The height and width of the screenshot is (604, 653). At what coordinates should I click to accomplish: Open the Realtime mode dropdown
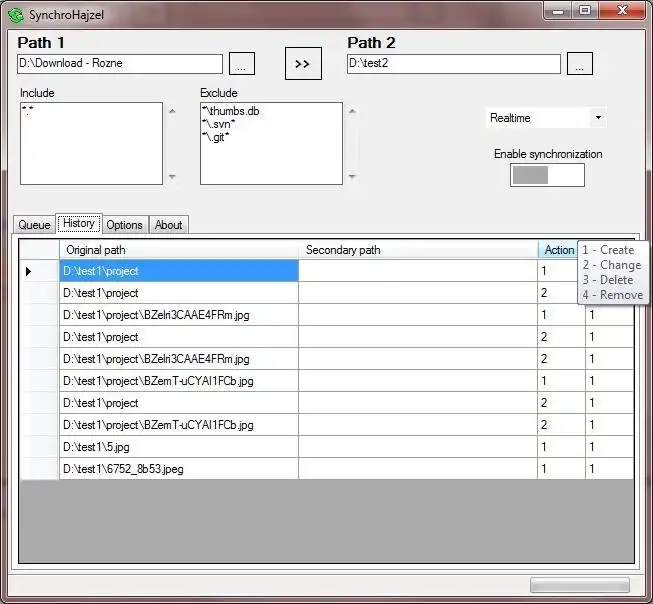(x=546, y=118)
